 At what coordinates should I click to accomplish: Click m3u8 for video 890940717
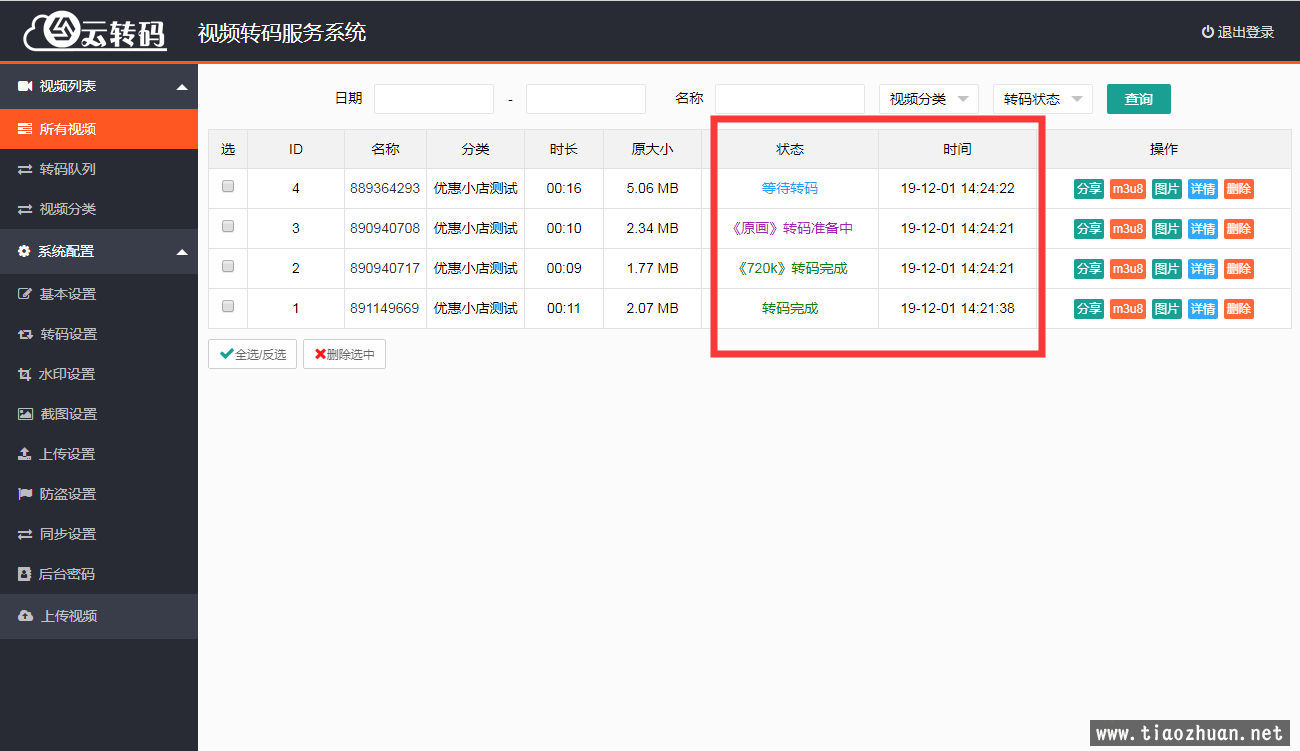[x=1128, y=268]
